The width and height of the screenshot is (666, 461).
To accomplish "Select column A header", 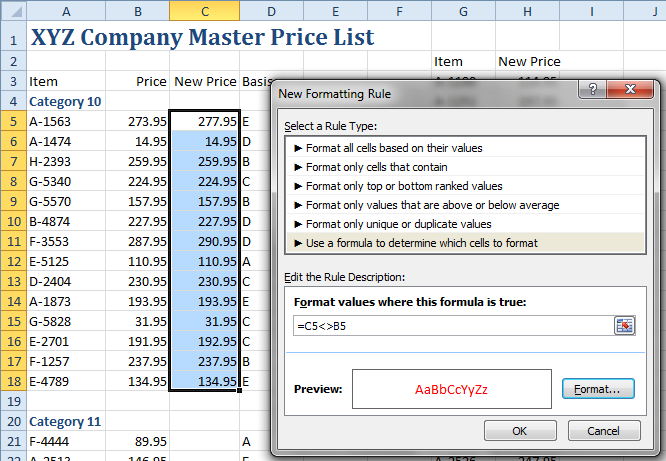I will 65,11.
